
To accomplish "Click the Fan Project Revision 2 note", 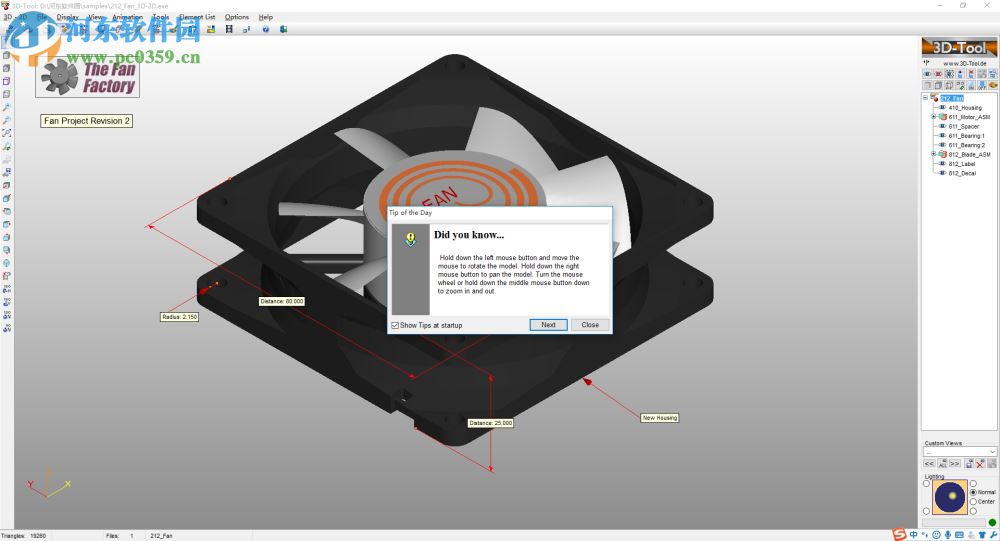I will (x=87, y=121).
